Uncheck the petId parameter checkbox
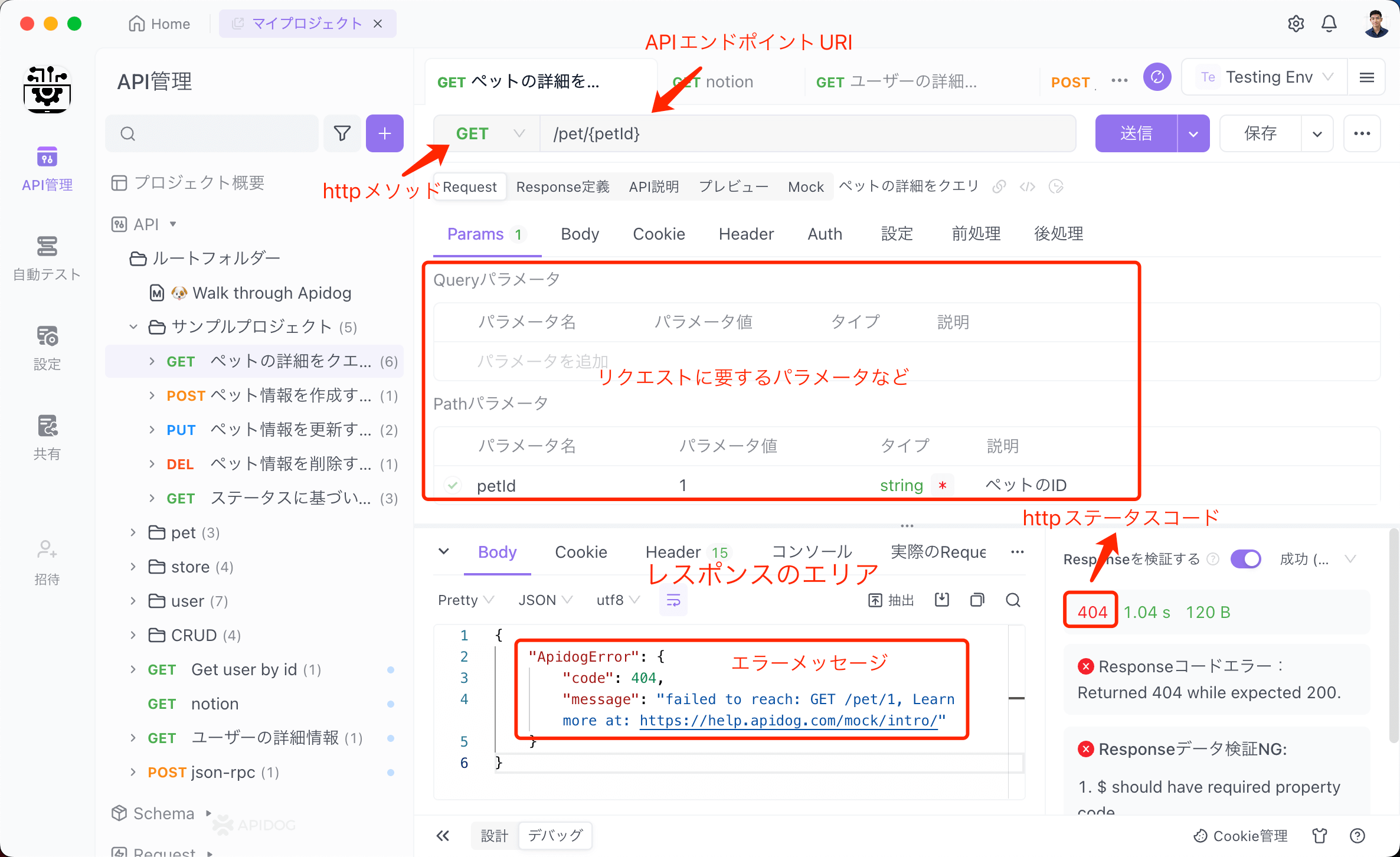This screenshot has height=857, width=1400. click(x=453, y=485)
